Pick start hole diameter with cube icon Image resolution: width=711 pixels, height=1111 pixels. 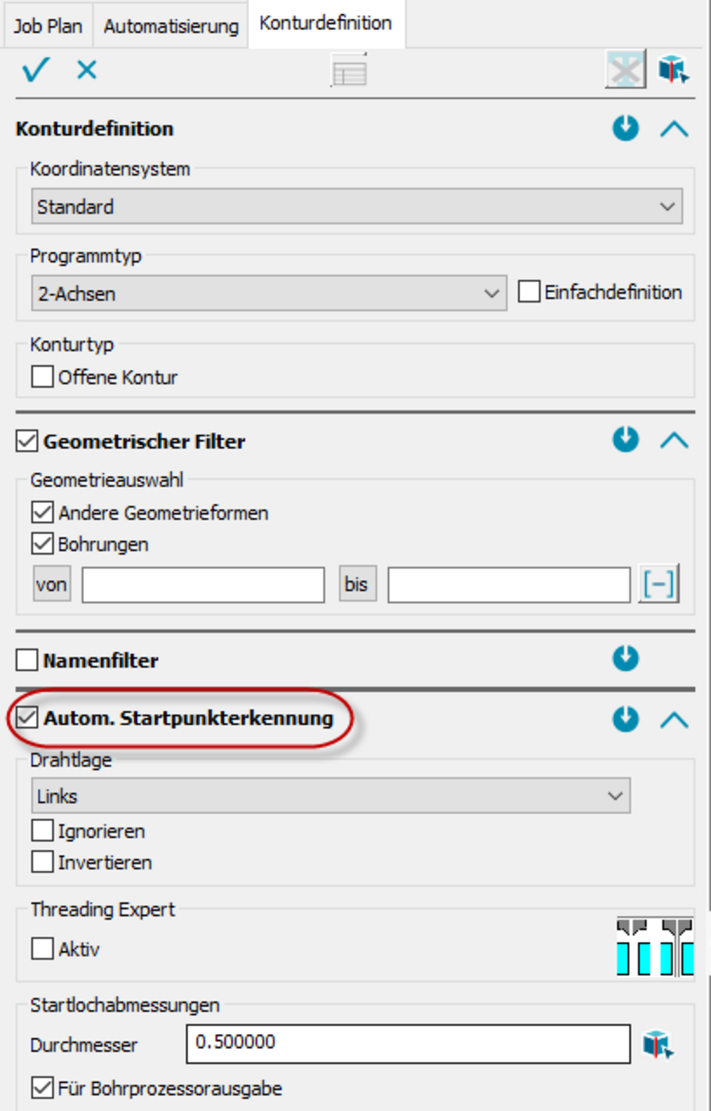(x=658, y=1045)
